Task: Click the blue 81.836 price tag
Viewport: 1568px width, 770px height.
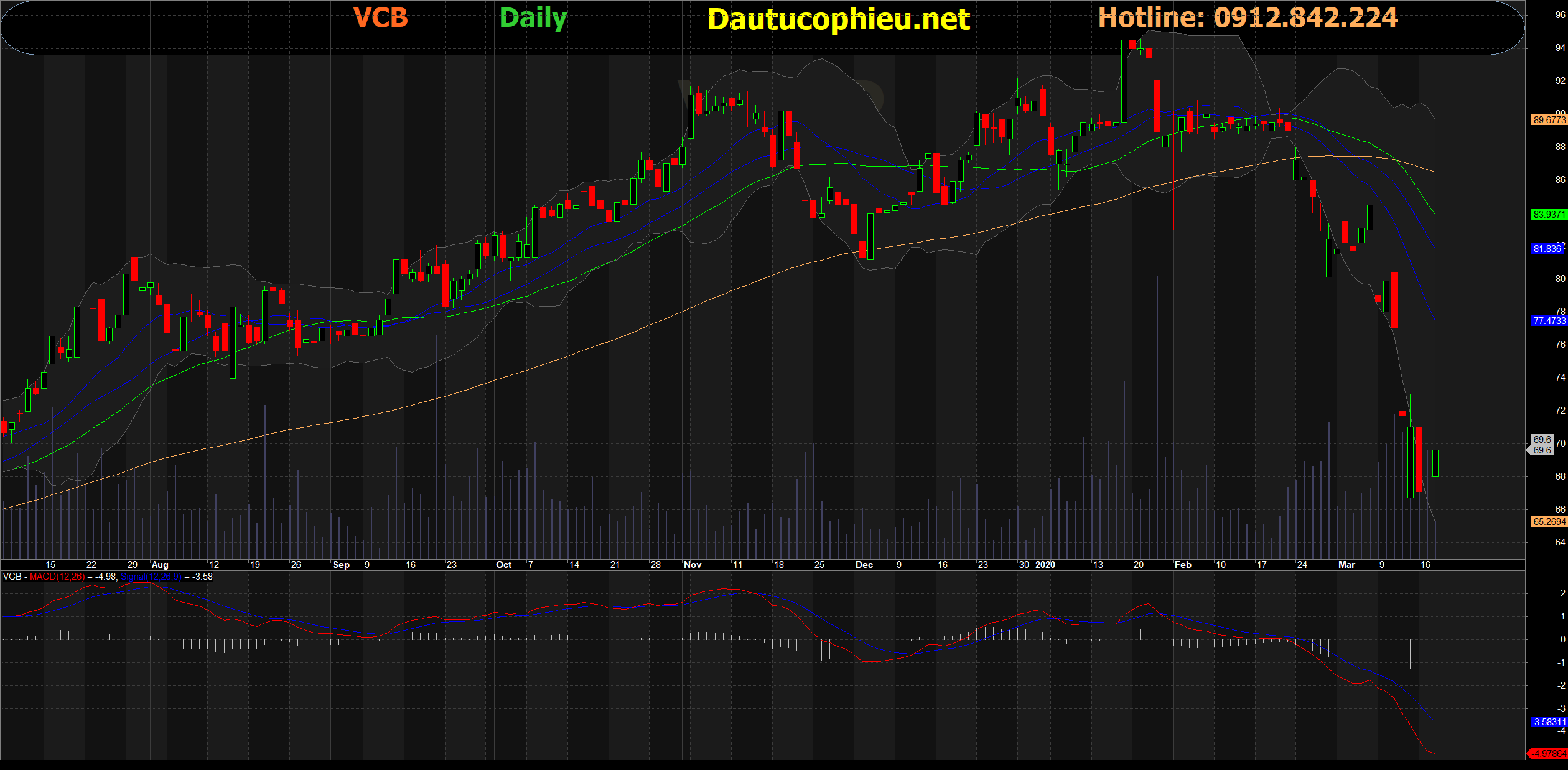Action: point(1547,249)
